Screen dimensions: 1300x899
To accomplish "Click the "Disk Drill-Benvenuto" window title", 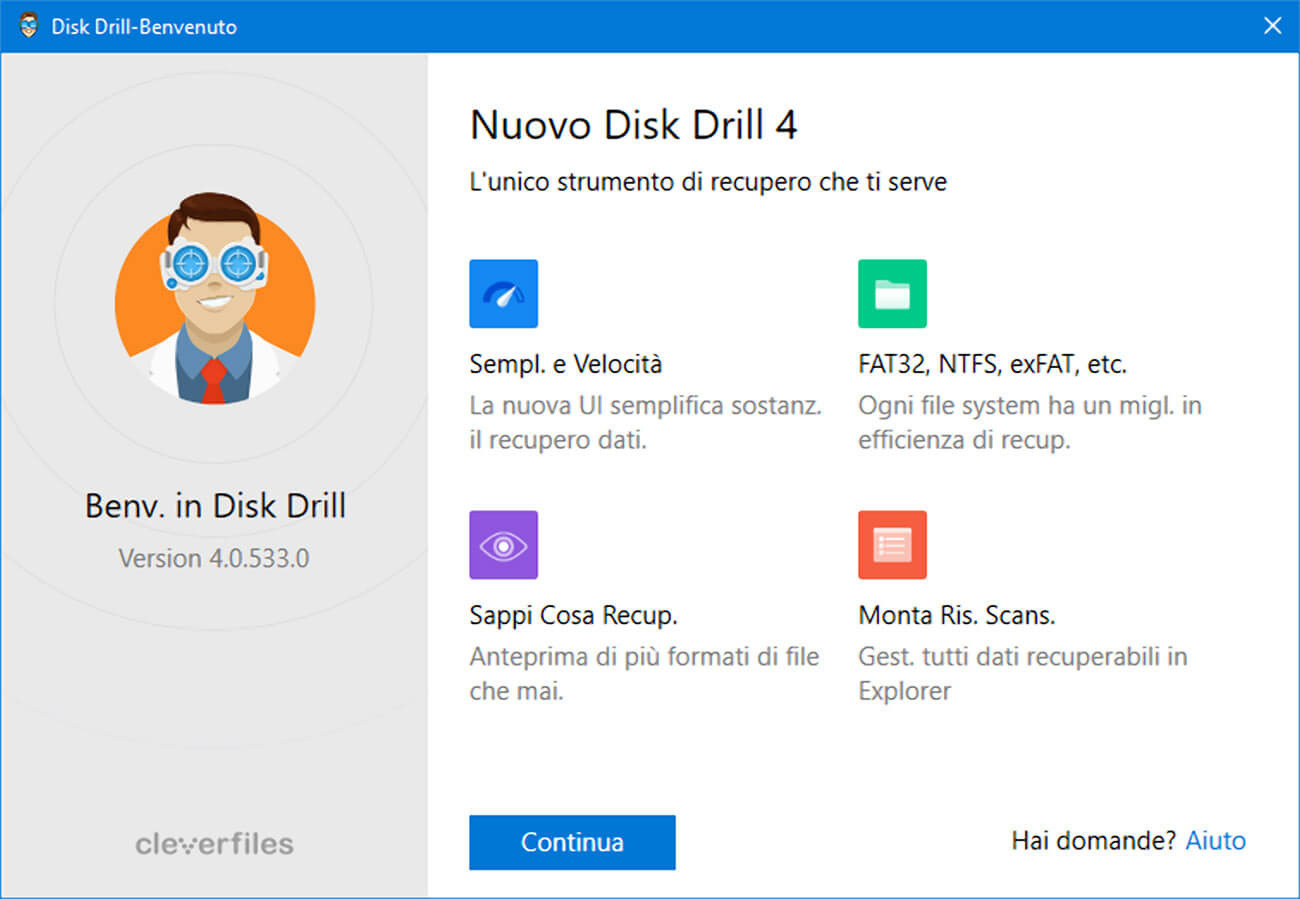I will pos(144,27).
